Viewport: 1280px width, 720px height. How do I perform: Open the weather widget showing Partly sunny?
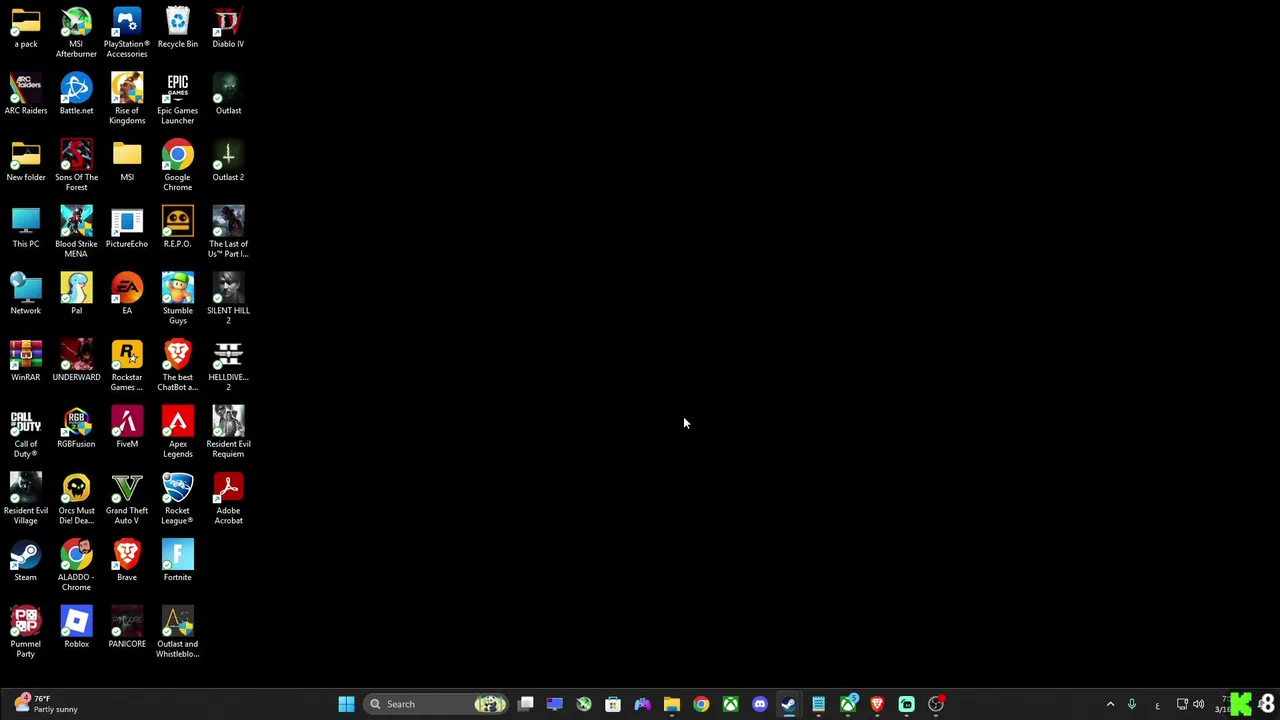(x=46, y=704)
